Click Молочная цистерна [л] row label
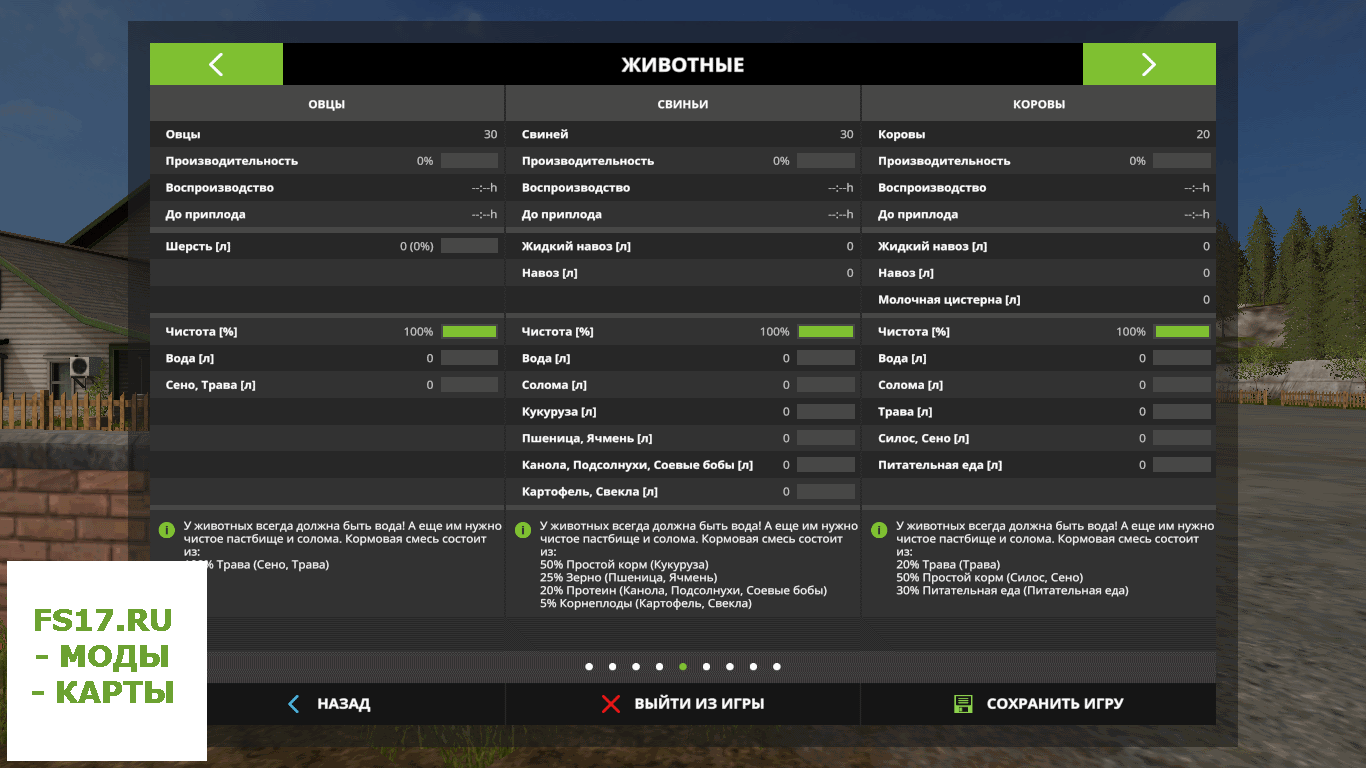 [x=949, y=300]
